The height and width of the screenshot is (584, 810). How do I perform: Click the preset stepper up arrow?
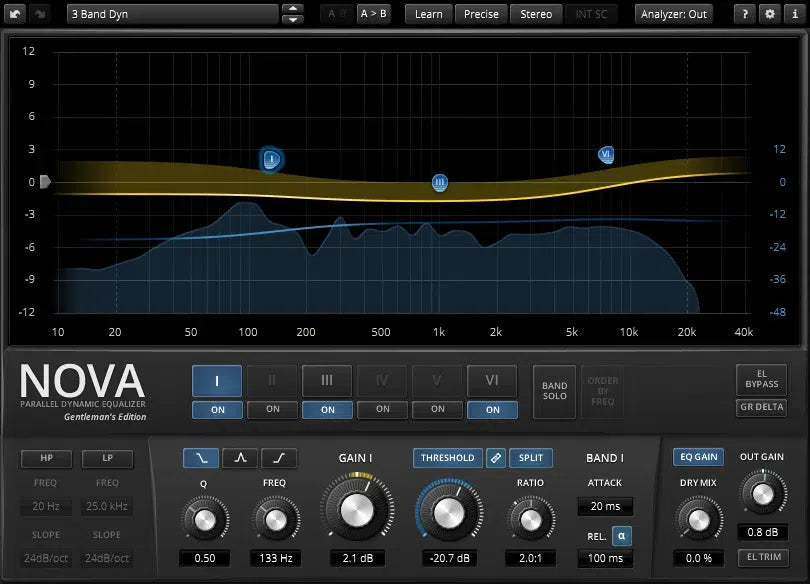tap(293, 9)
